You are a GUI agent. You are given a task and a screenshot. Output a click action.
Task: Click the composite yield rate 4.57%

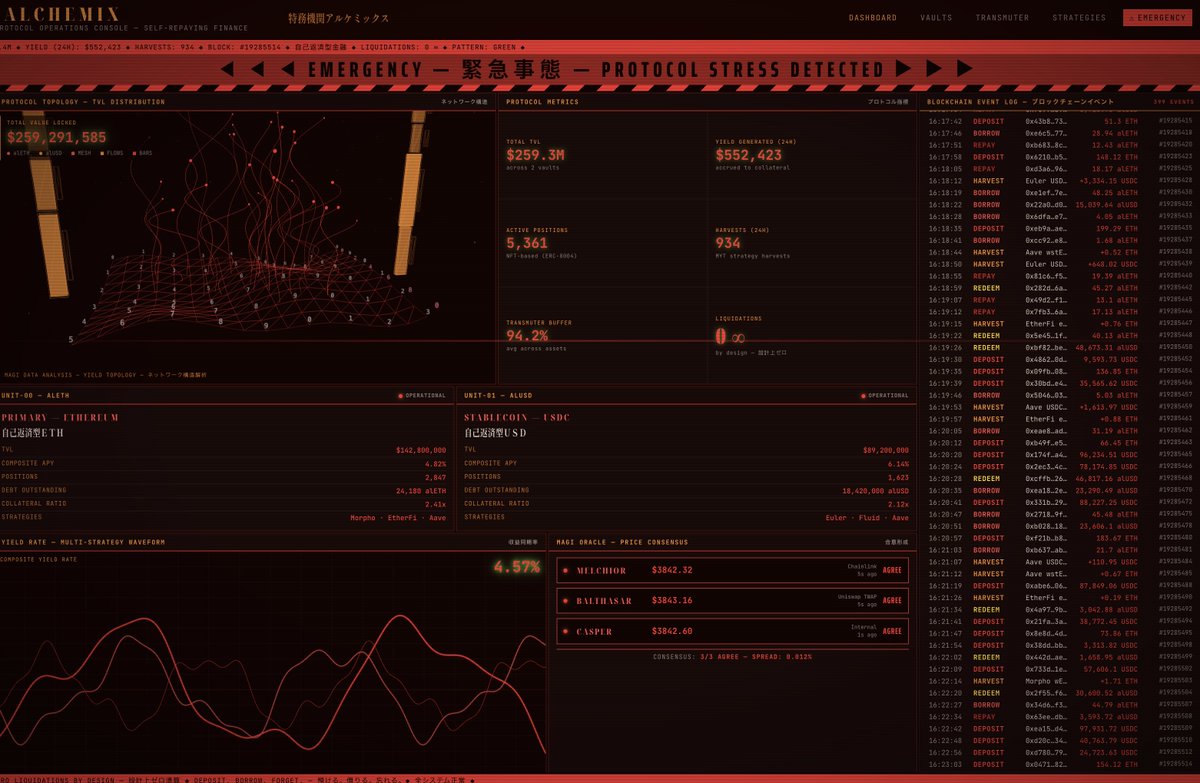(x=517, y=567)
